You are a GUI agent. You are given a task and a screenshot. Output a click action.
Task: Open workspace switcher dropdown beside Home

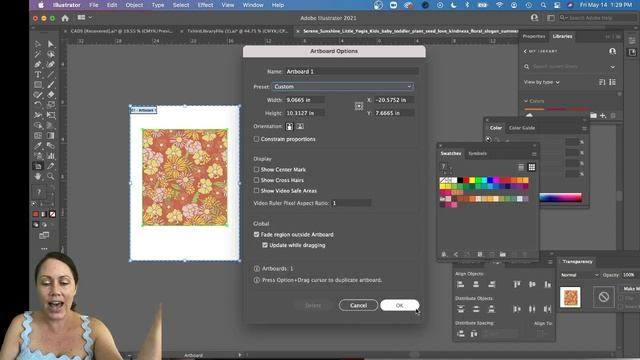(84, 18)
